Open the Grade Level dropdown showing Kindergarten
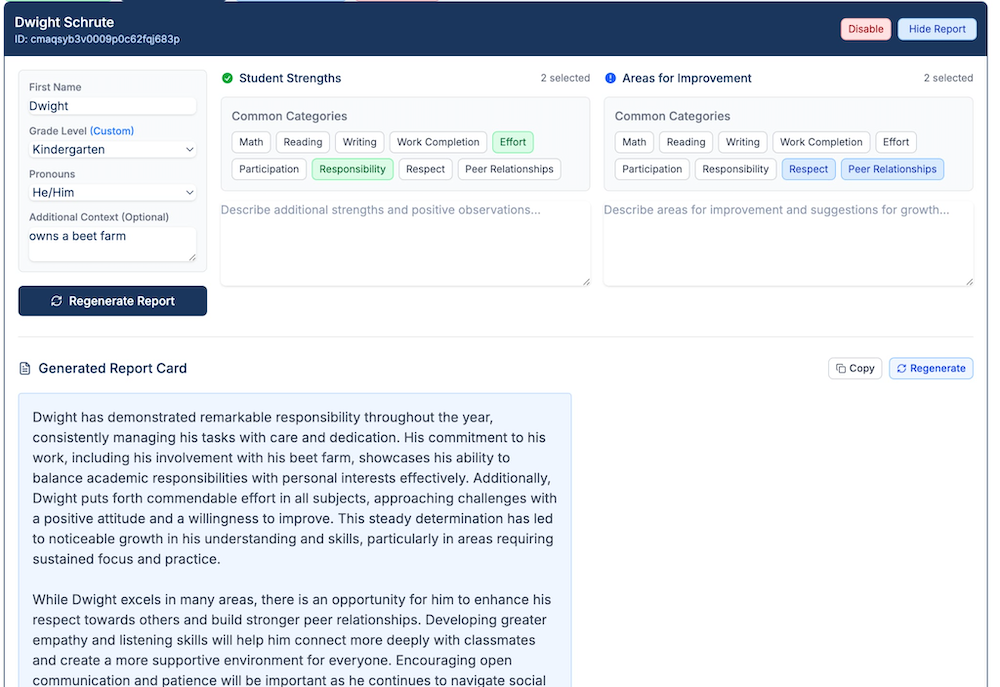This screenshot has height=687, width=1000. coord(112,150)
